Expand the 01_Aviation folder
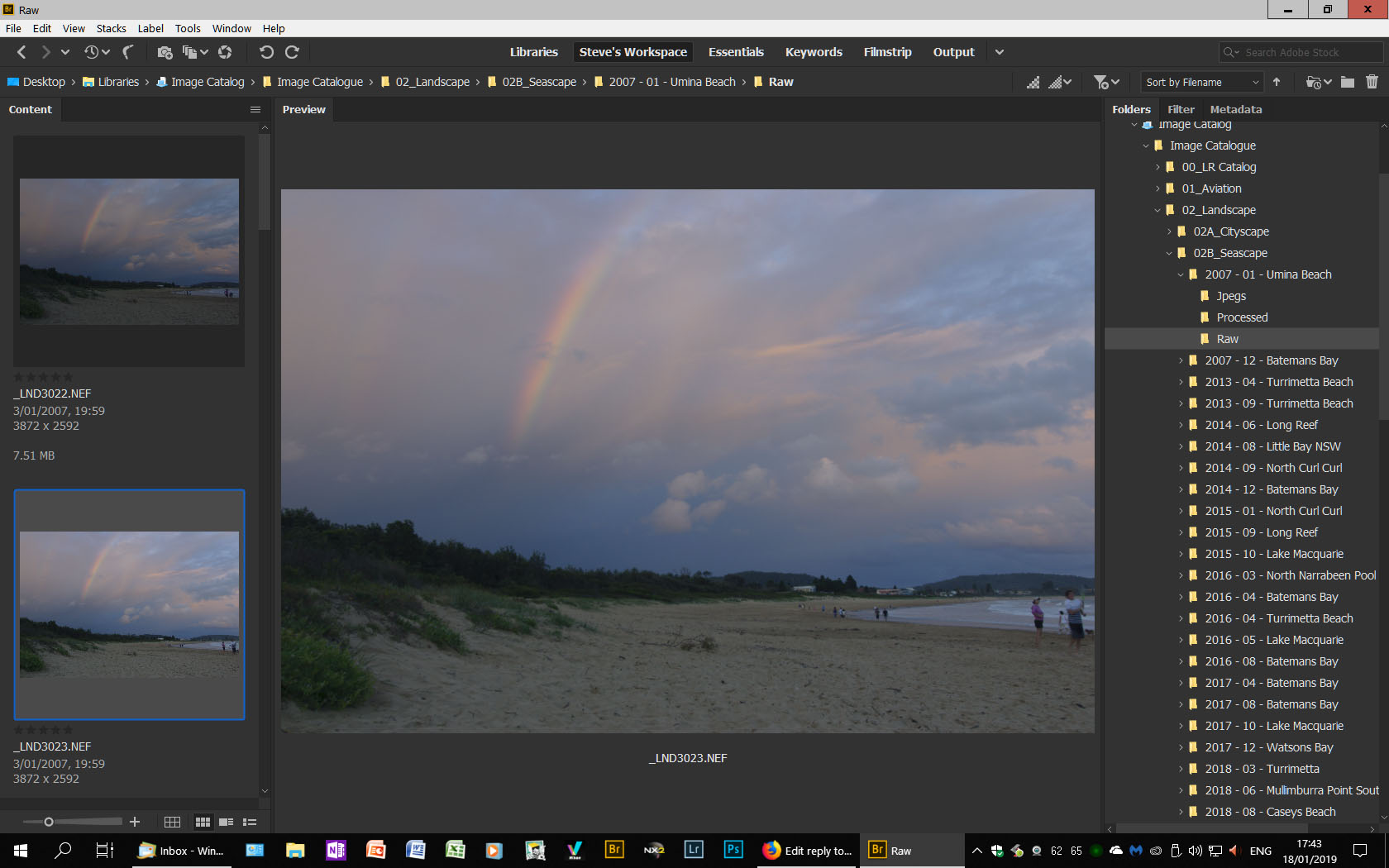 click(x=1157, y=188)
